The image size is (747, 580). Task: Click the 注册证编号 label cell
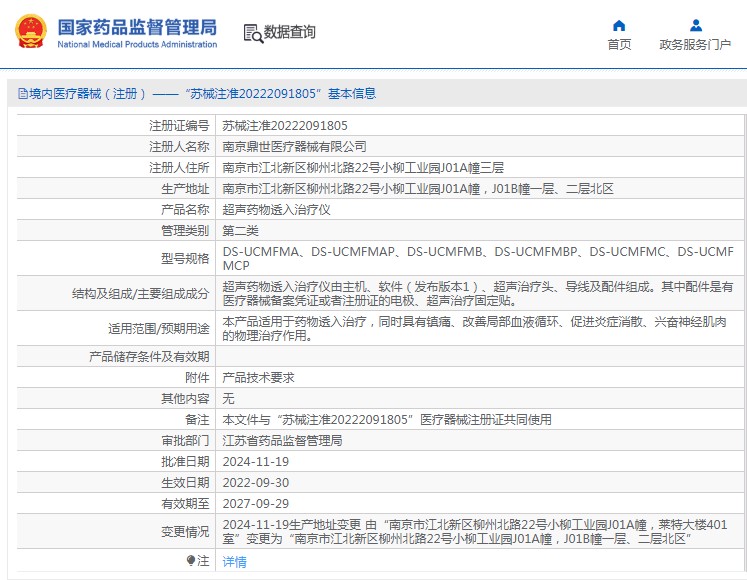pyautogui.click(x=116, y=125)
